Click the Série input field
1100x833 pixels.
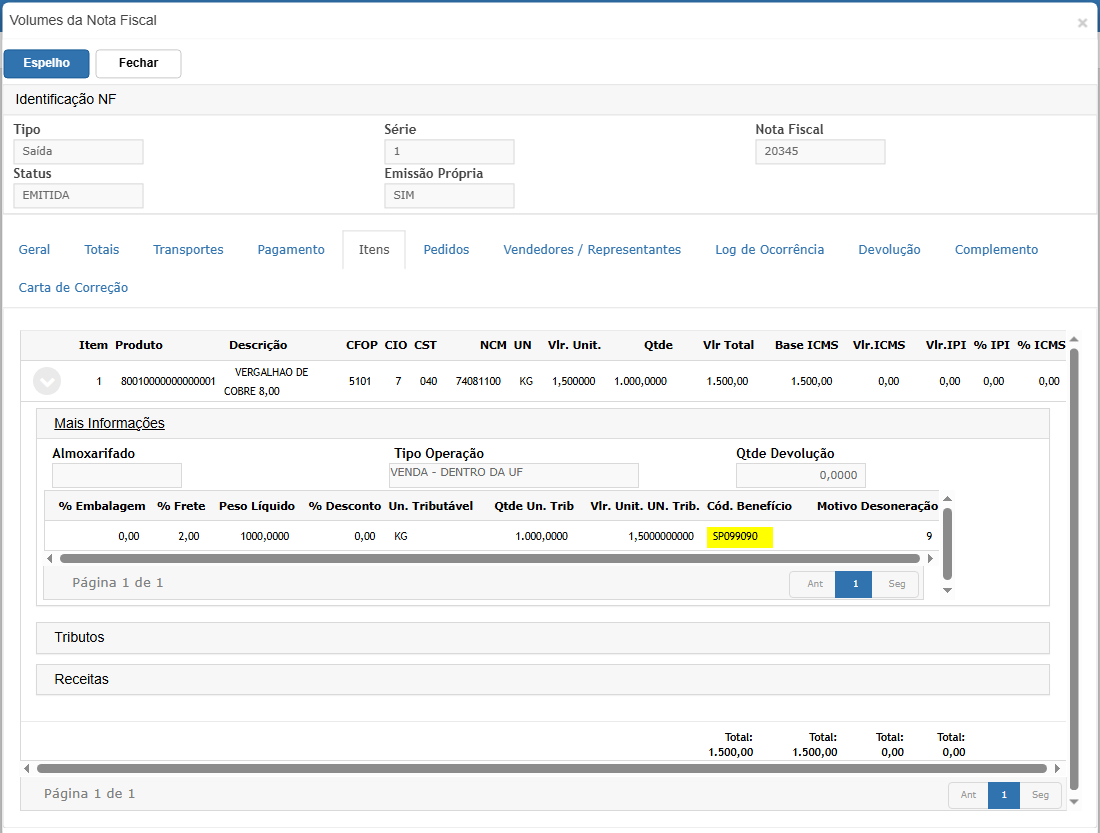click(x=449, y=152)
